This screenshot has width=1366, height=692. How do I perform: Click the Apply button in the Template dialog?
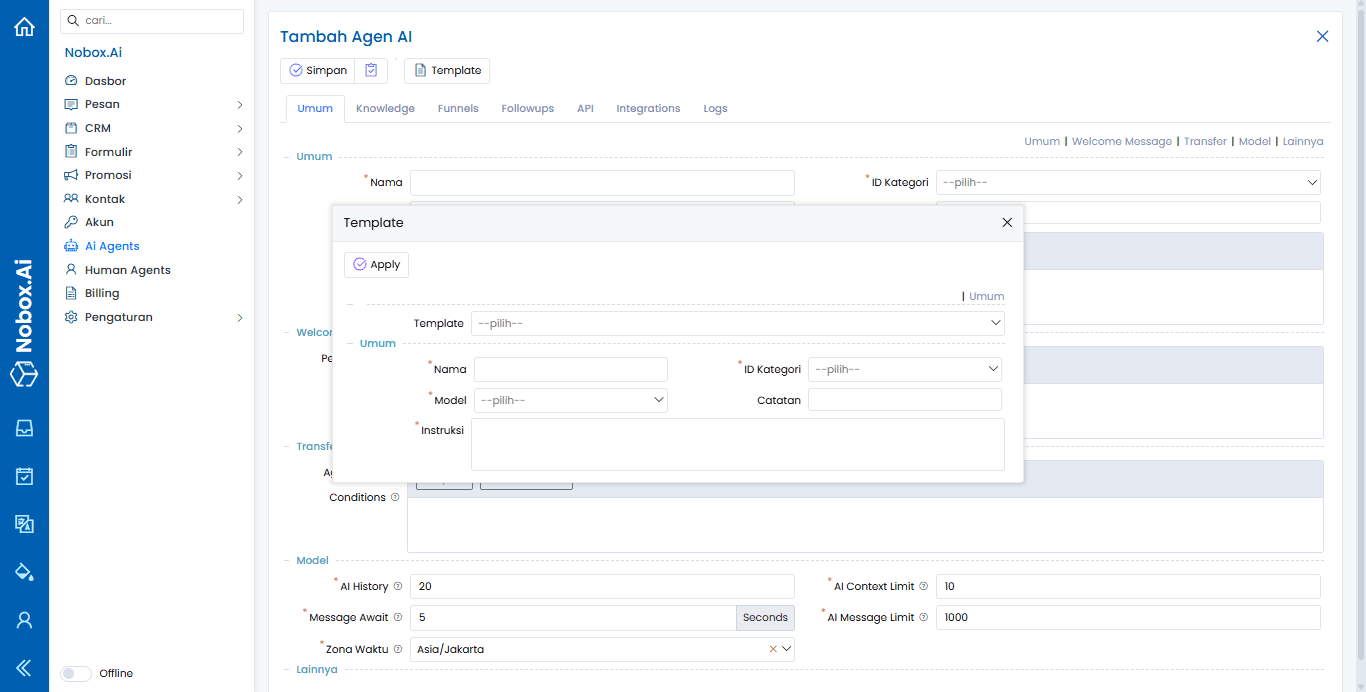376,264
